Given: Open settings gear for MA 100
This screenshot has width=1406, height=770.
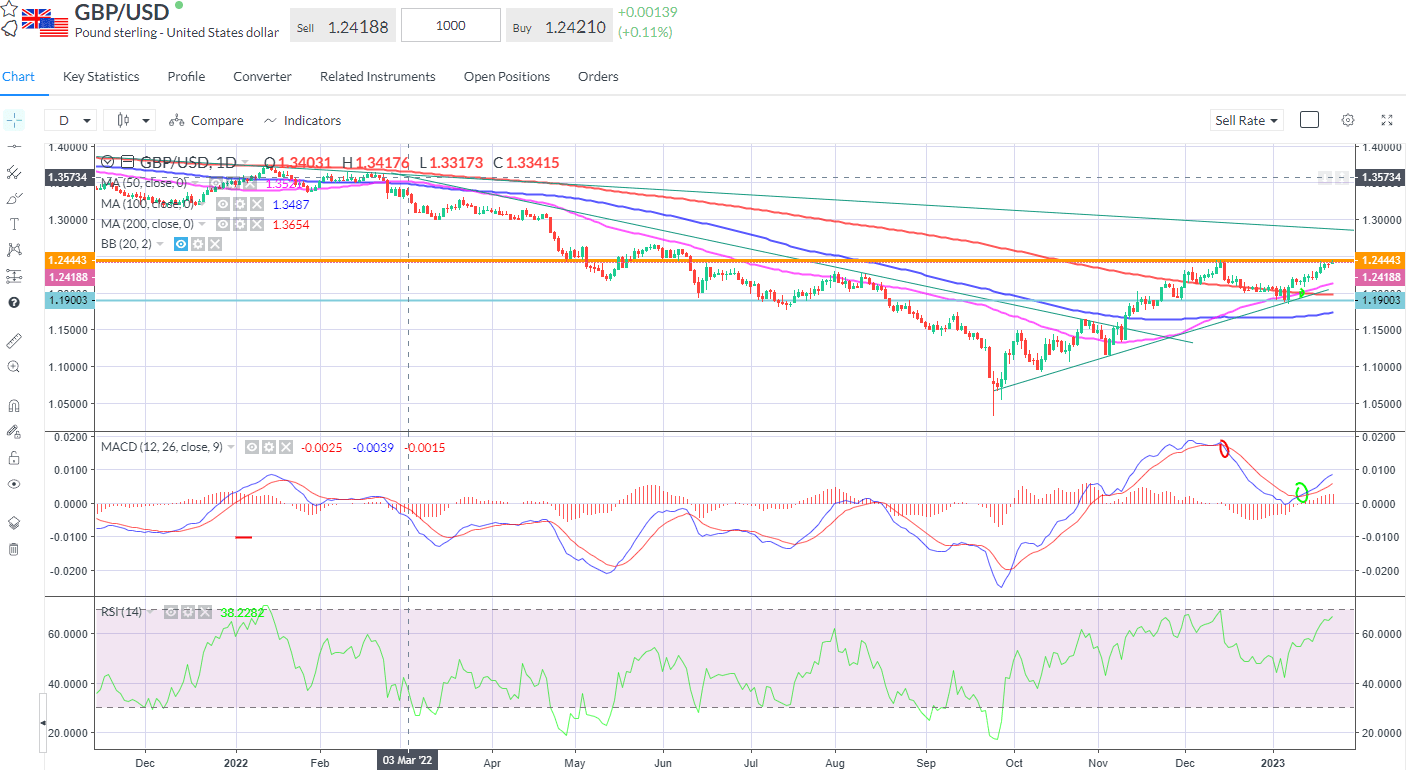Looking at the screenshot, I should [240, 204].
